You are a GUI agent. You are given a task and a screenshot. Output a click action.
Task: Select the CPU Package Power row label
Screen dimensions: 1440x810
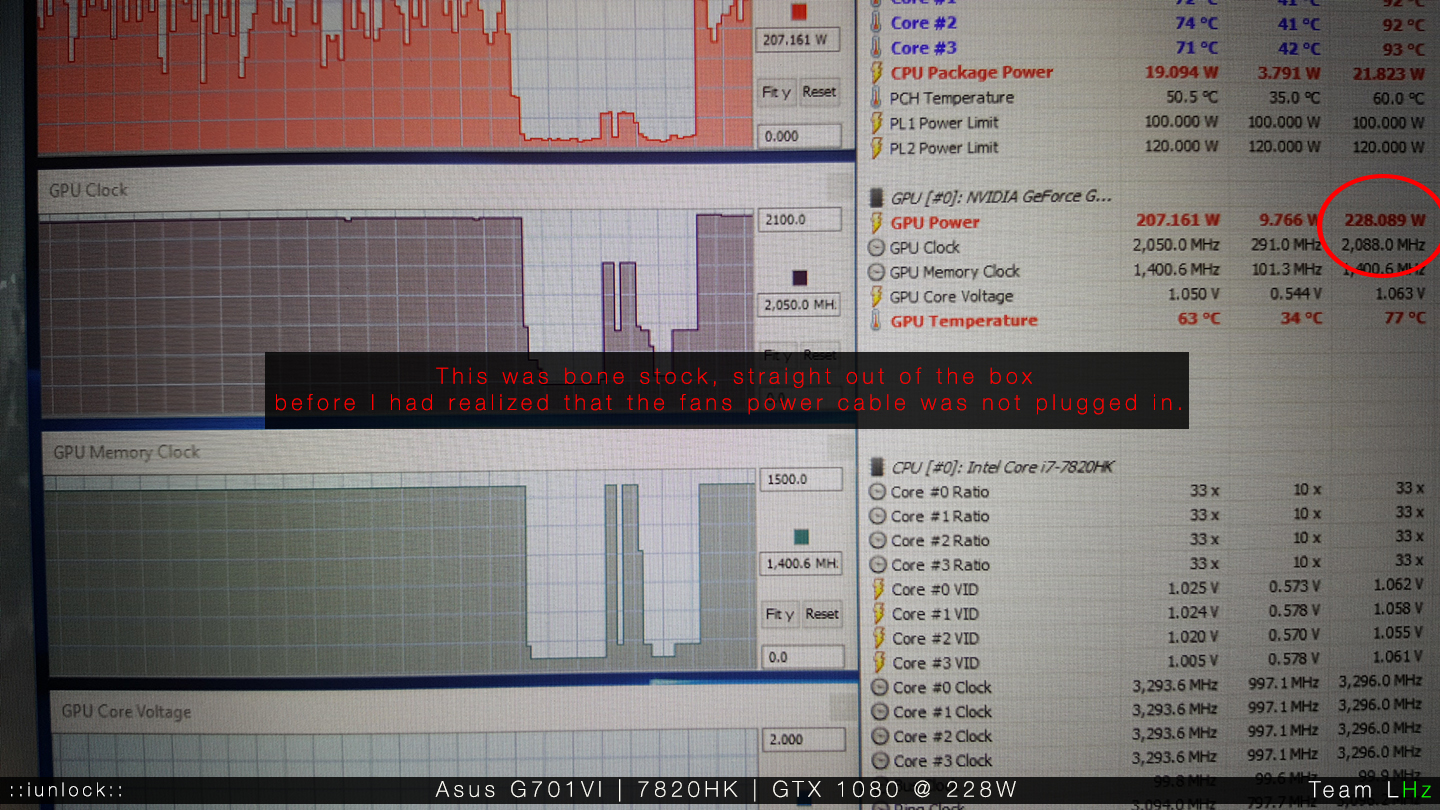[972, 72]
